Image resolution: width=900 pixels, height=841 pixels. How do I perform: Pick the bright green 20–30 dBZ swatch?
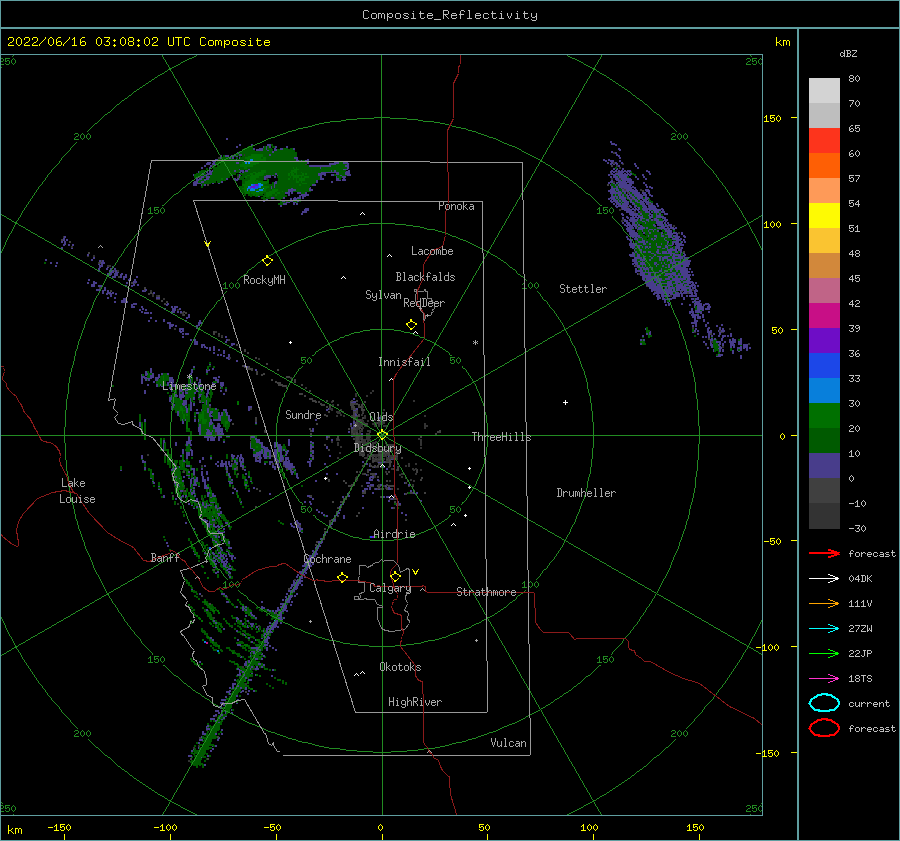pos(824,416)
